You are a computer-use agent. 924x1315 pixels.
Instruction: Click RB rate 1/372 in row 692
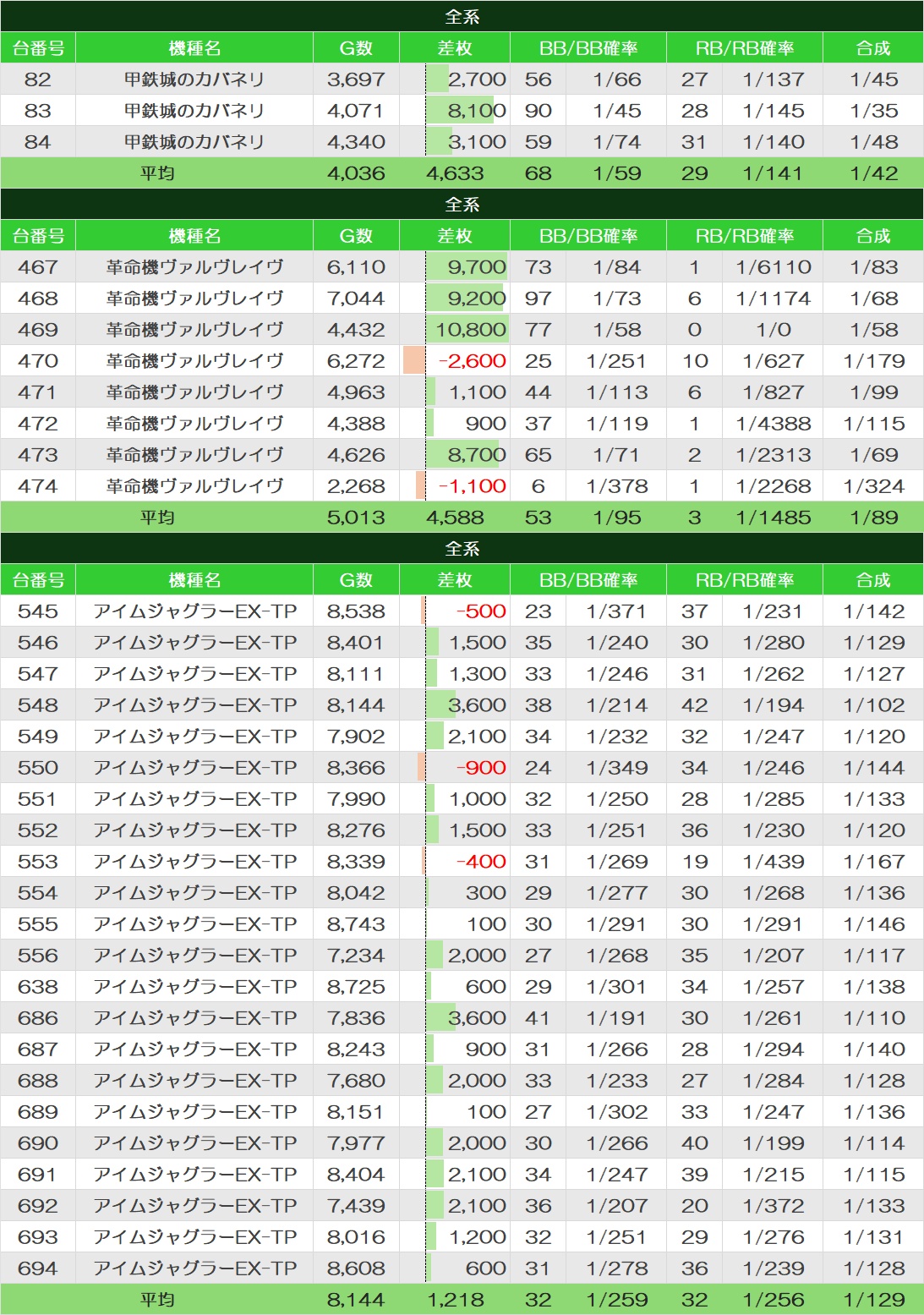coord(774,1206)
